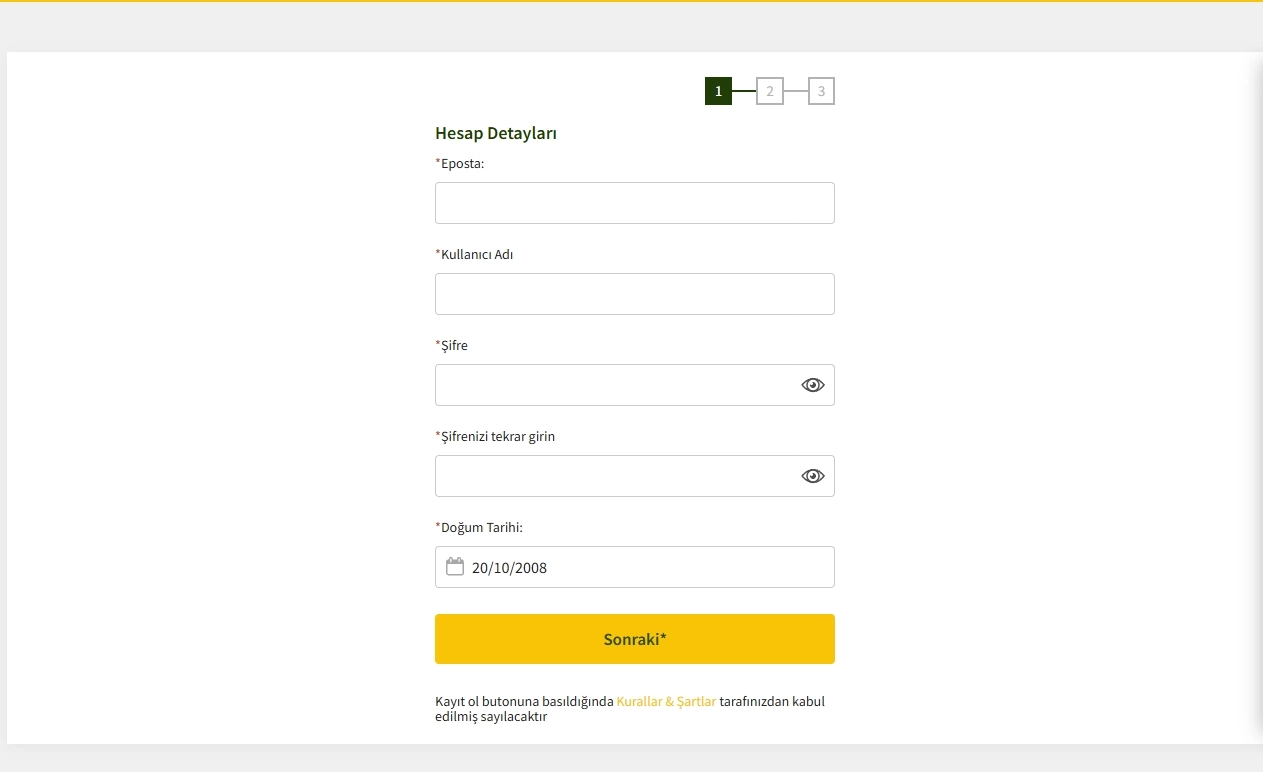This screenshot has height=772, width=1263.
Task: Focus the Kullanıcı Adı text box
Action: click(635, 294)
